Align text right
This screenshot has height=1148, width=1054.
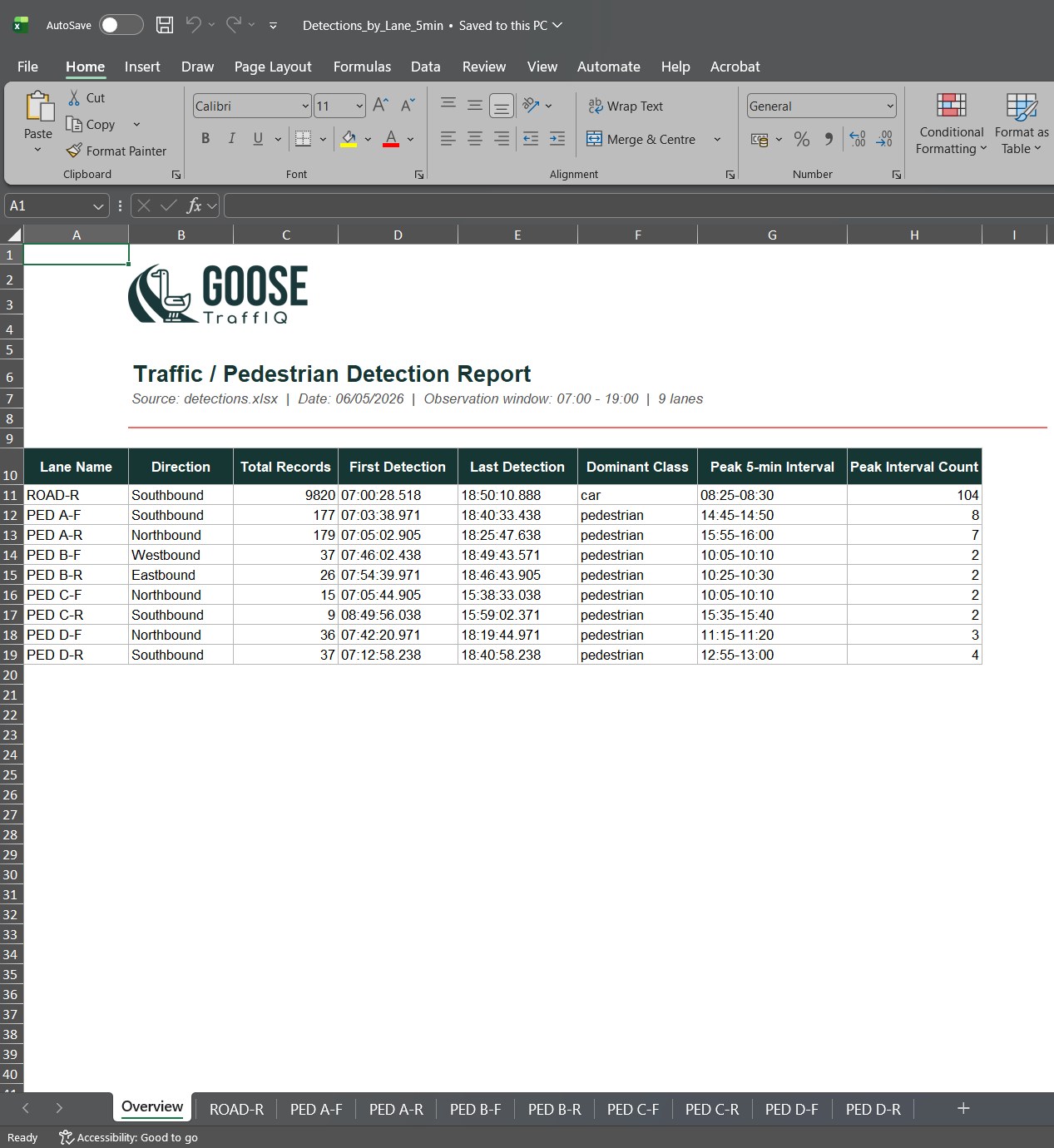pyautogui.click(x=501, y=139)
